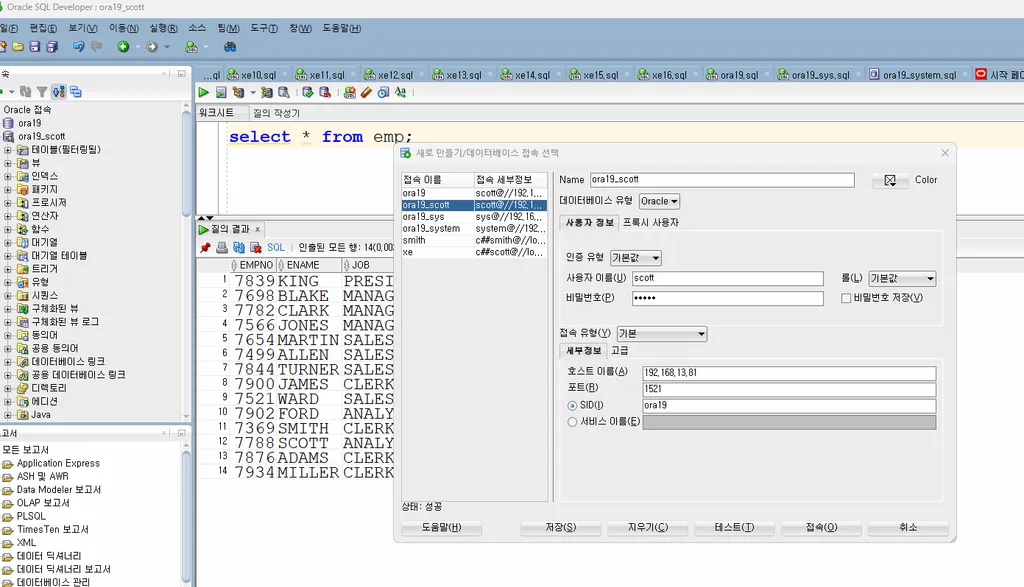This screenshot has width=1024, height=587.
Task: Click the 취소 button
Action: point(908,528)
